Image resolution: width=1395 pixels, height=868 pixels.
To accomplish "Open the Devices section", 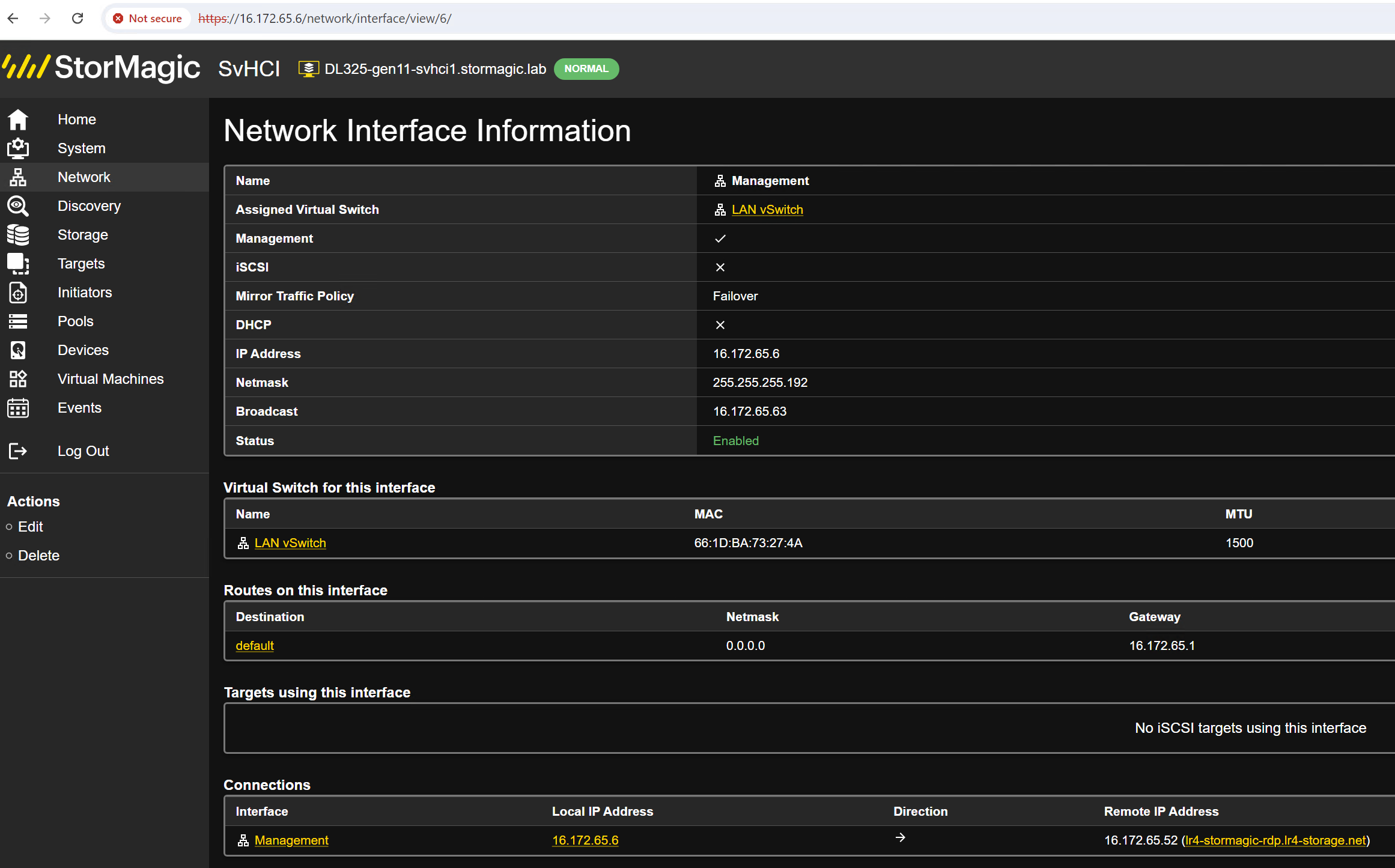I will click(x=84, y=350).
